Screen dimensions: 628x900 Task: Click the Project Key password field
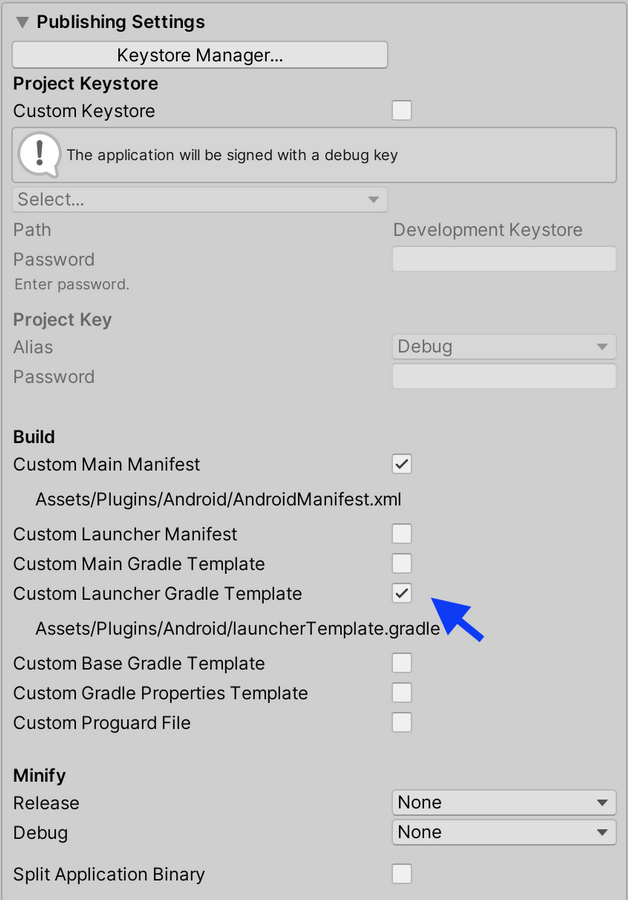pyautogui.click(x=504, y=377)
